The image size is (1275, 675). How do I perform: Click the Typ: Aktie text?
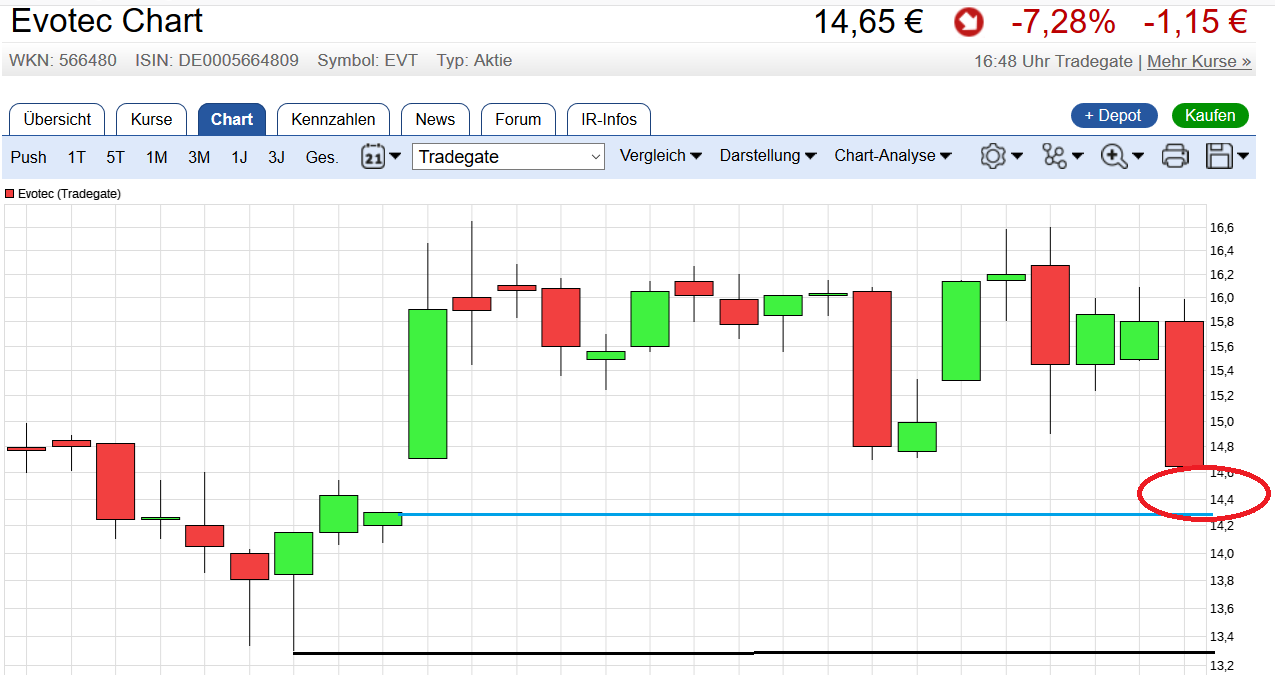click(474, 60)
